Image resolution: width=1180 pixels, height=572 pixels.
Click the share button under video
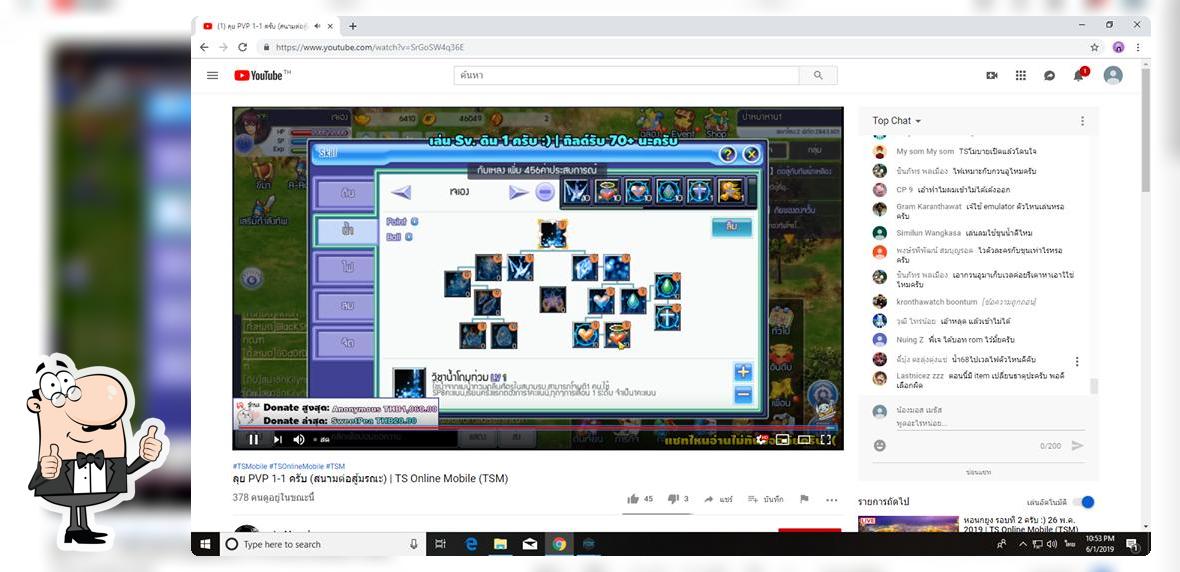718,499
